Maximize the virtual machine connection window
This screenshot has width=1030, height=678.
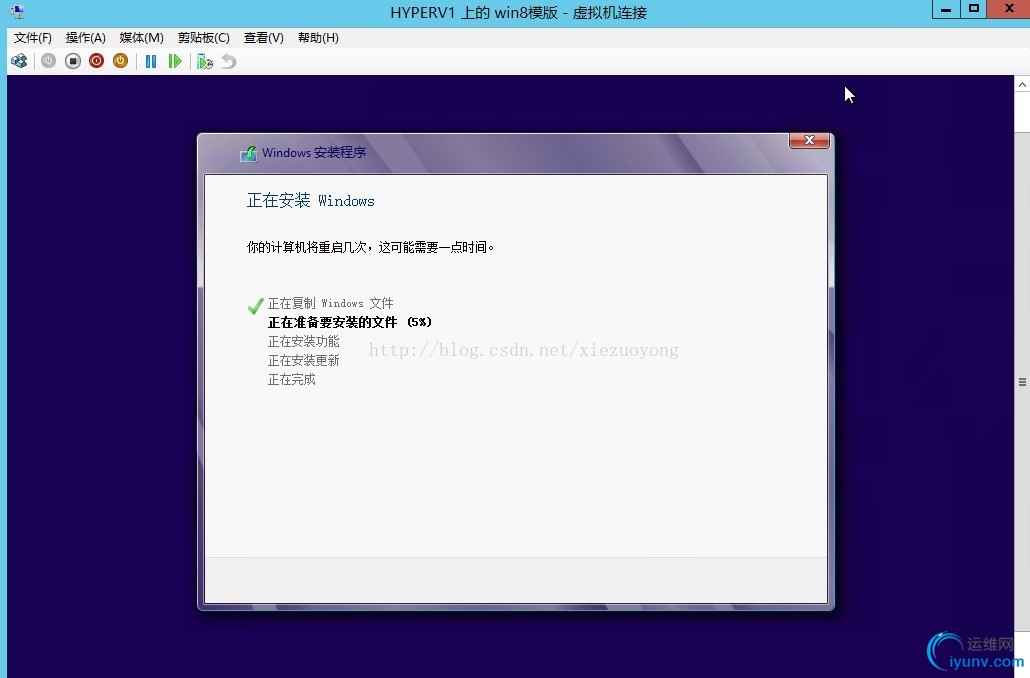(x=974, y=9)
